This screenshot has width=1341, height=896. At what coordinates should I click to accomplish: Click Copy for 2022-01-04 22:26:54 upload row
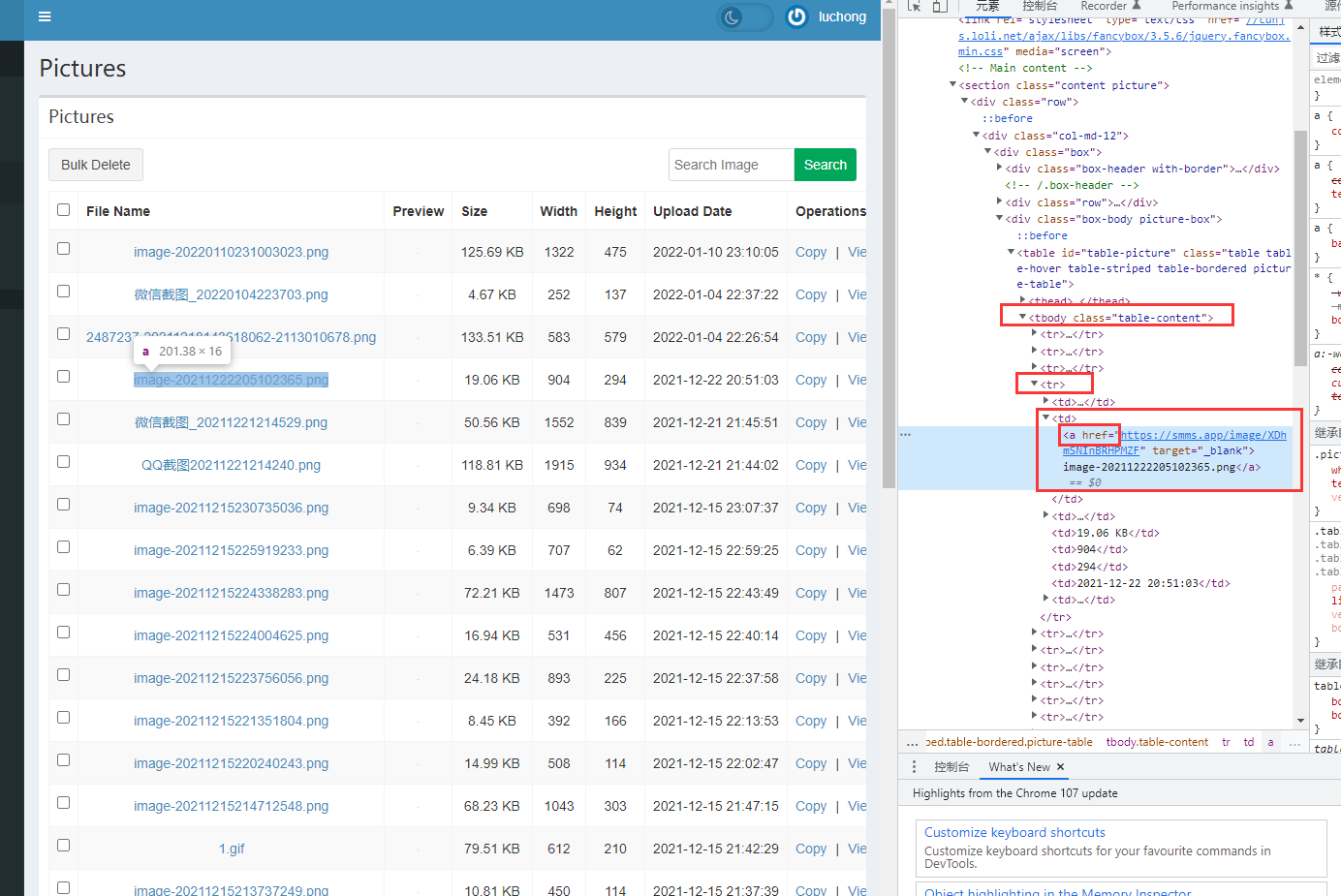811,337
